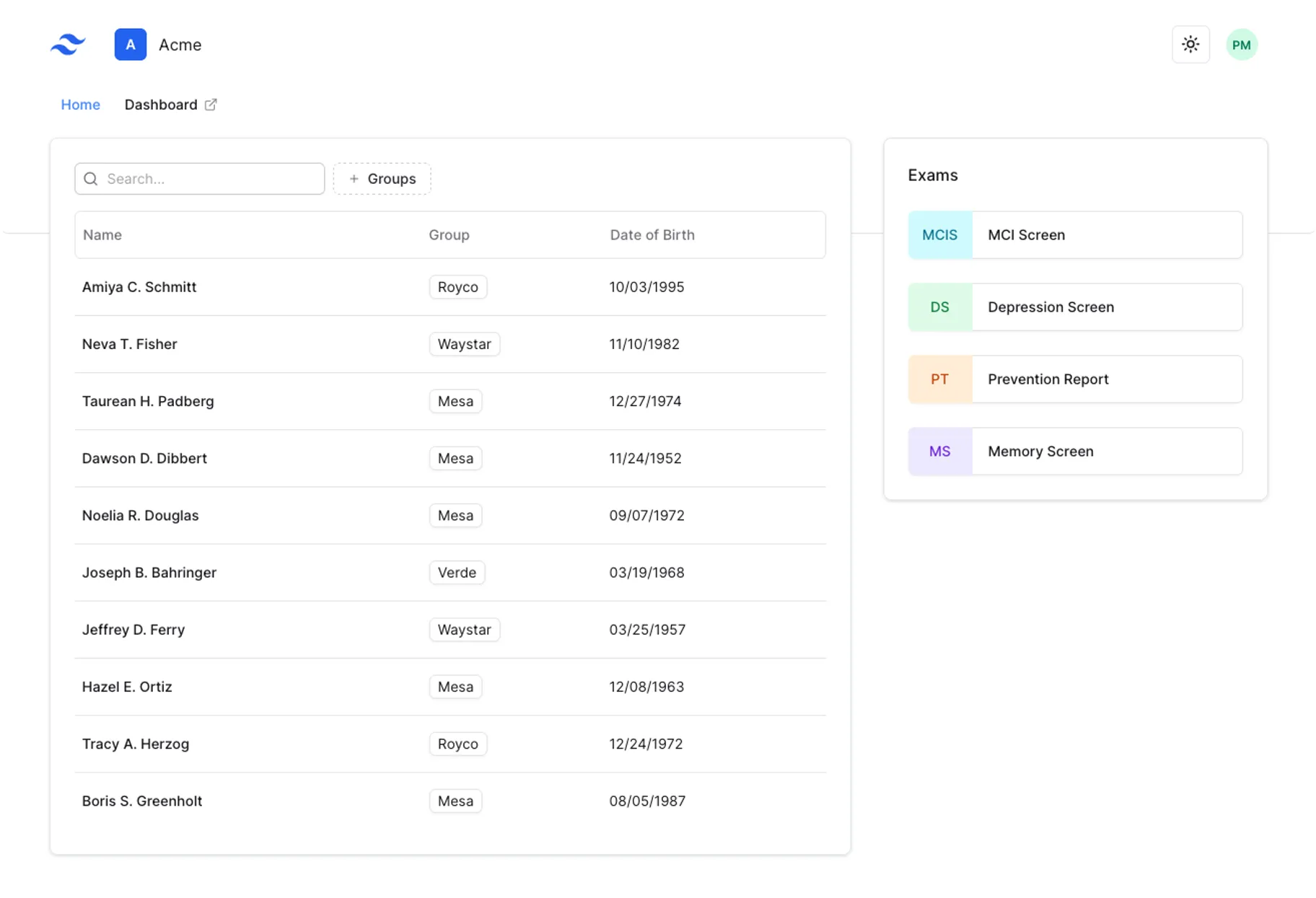Click the Groups button
The width and height of the screenshot is (1316, 898).
tap(382, 178)
